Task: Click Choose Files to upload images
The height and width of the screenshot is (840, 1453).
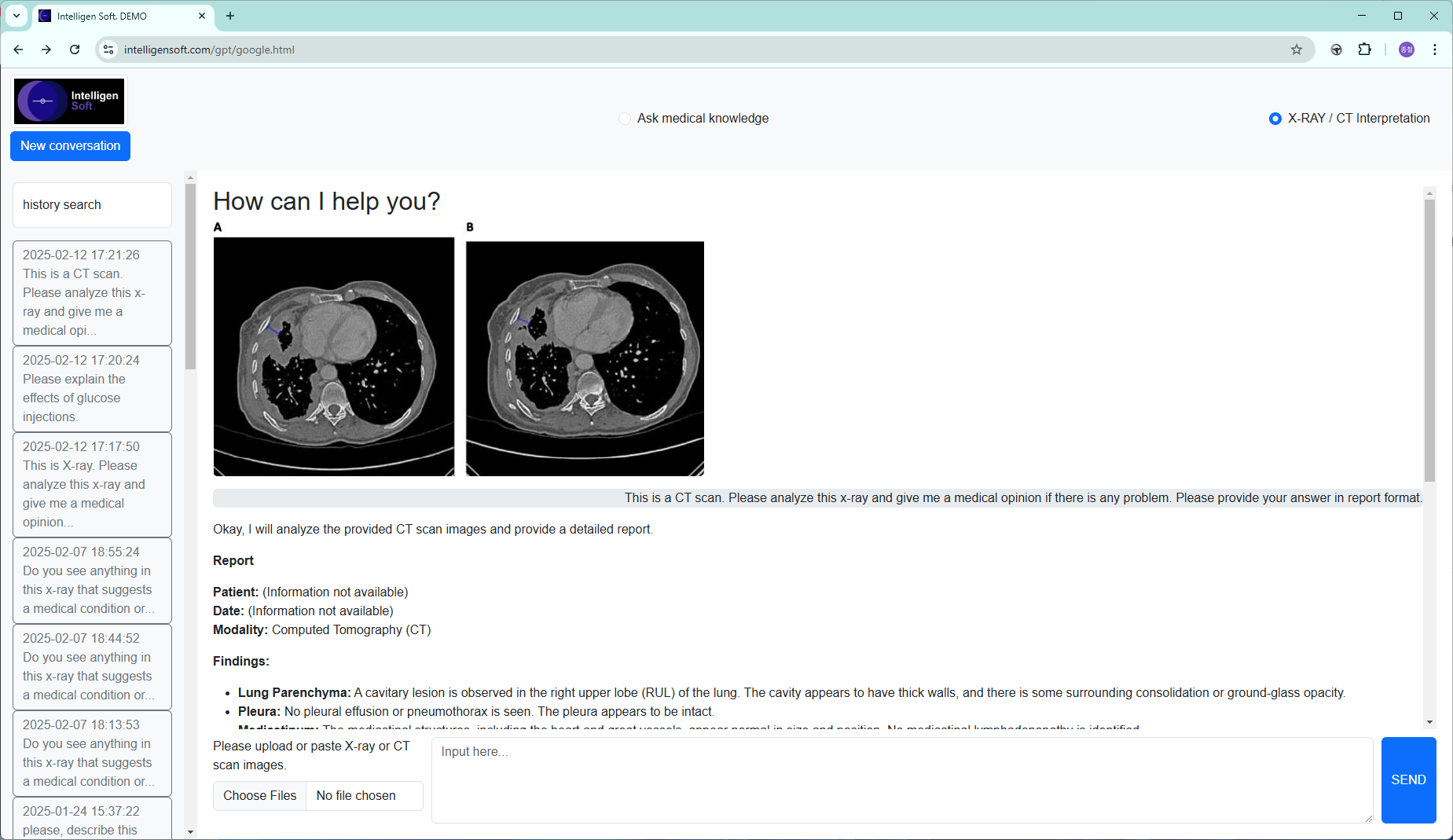Action: click(x=259, y=795)
